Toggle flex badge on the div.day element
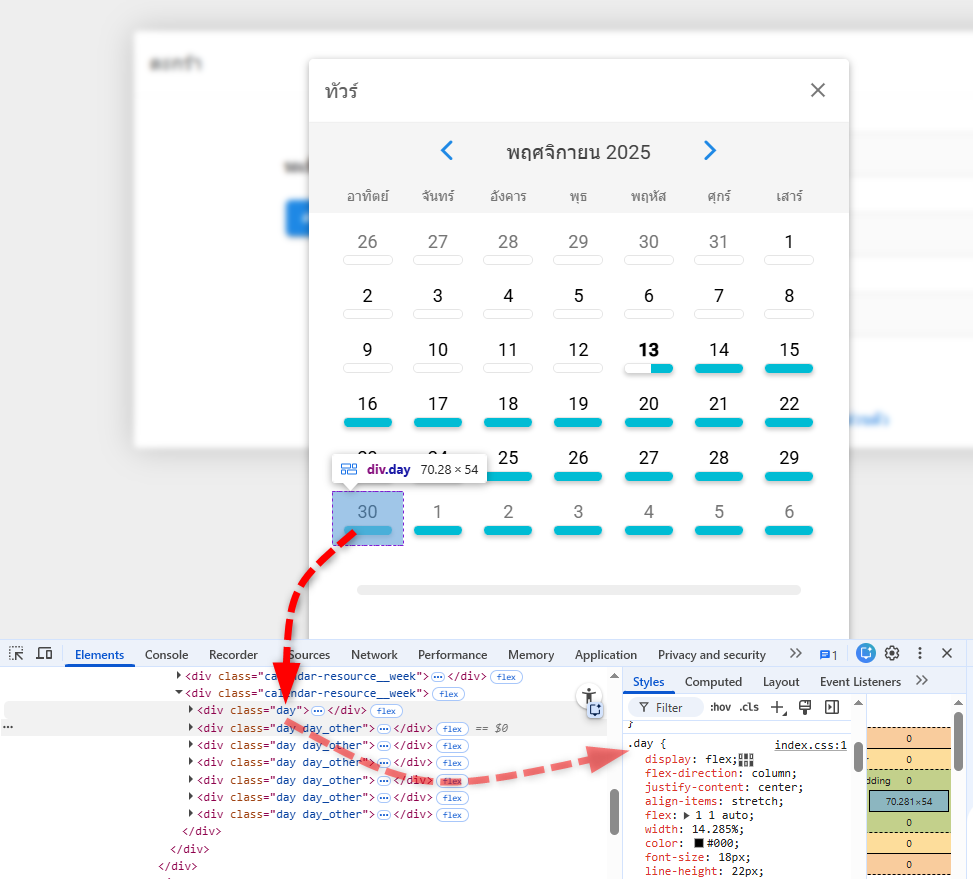The image size is (973, 879). pyautogui.click(x=386, y=711)
